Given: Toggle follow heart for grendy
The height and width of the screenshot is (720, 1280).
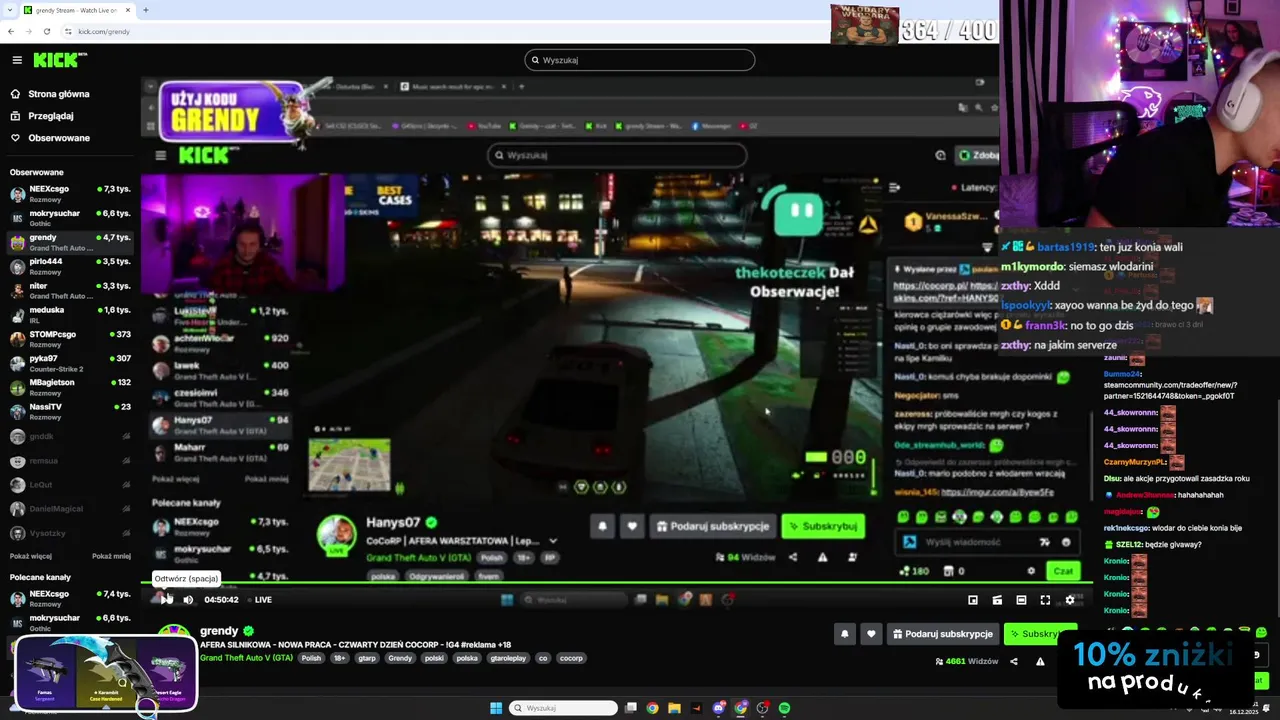Looking at the screenshot, I should click(x=871, y=634).
